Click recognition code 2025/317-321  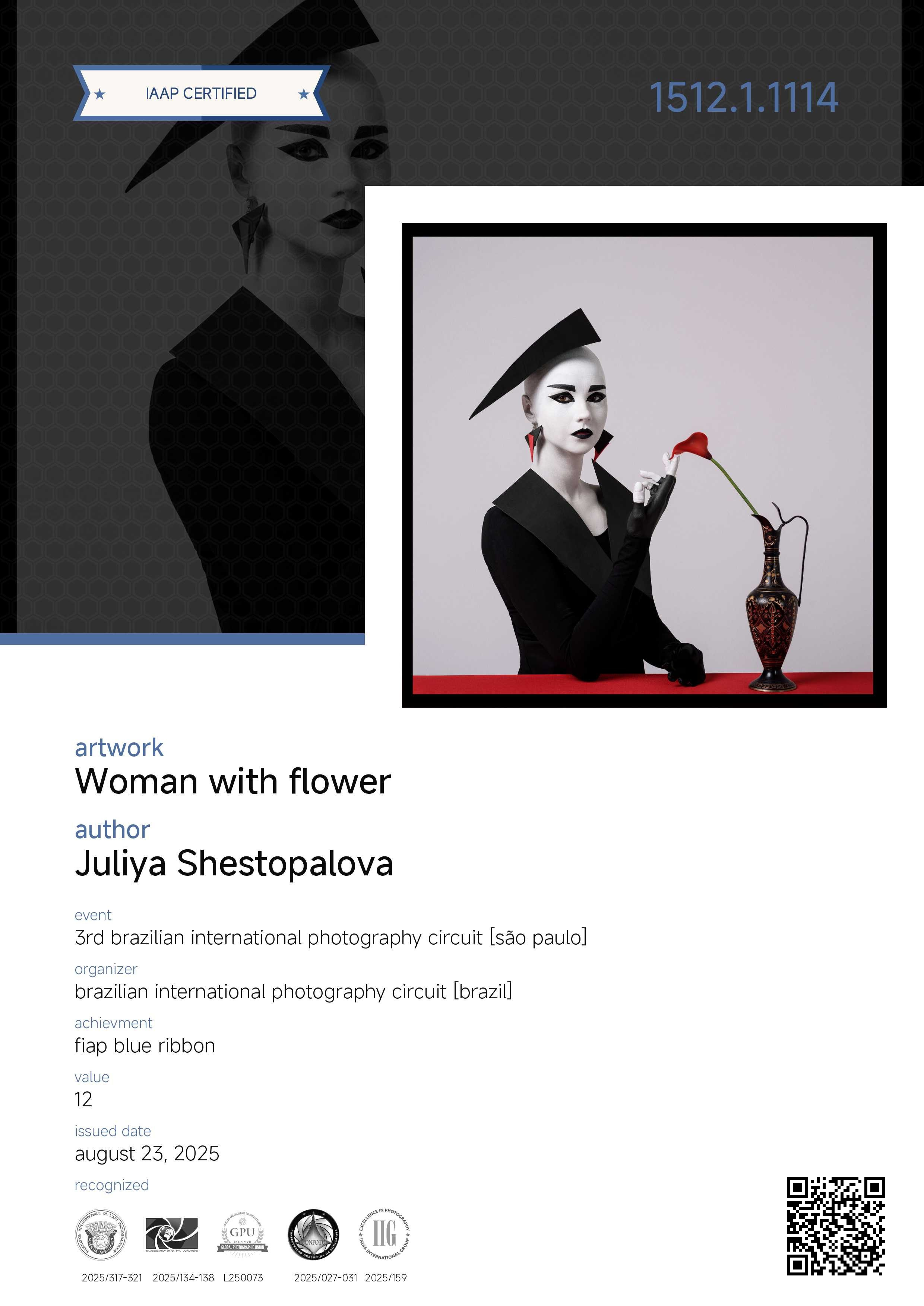(x=112, y=1278)
